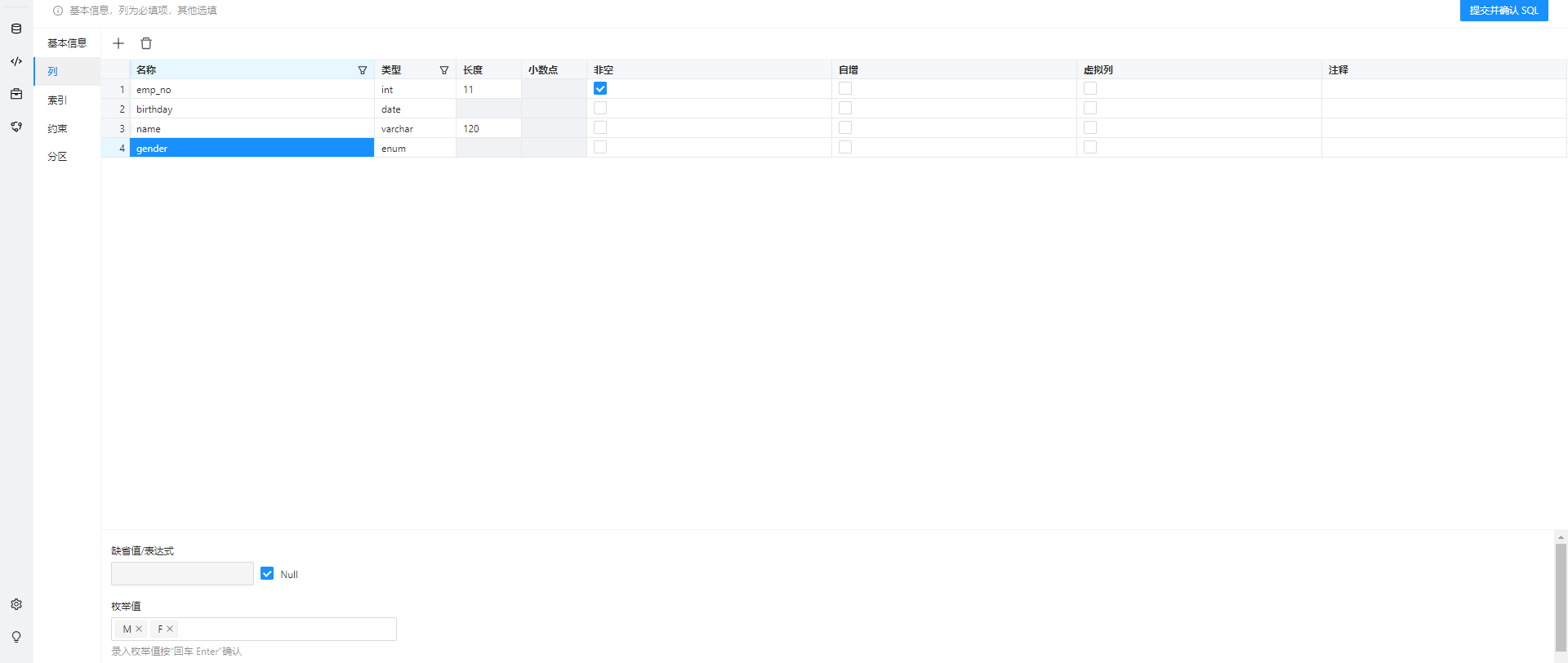The width and height of the screenshot is (1568, 663).
Task: Select the name column cell in row 3
Action: 252,128
